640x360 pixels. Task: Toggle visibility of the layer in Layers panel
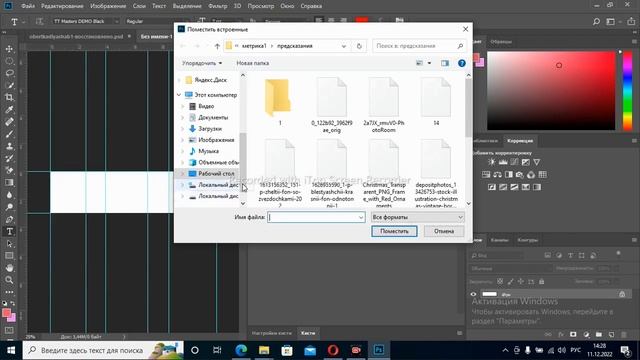(x=473, y=294)
